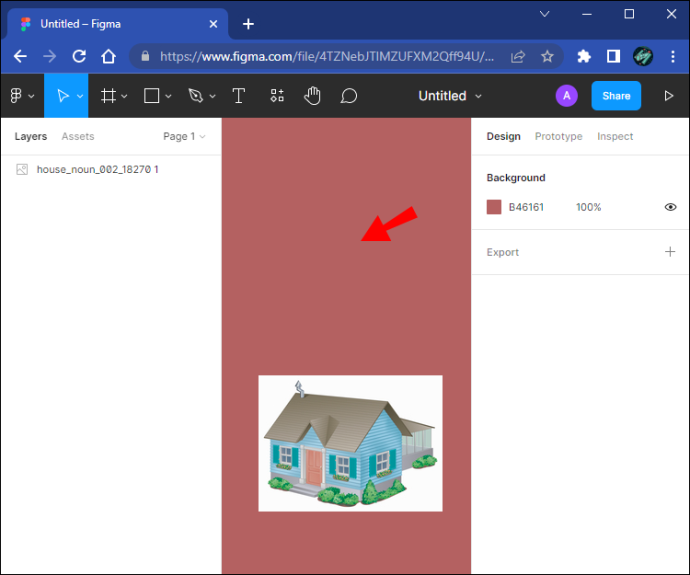
Task: Expand the Page 1 dropdown
Action: (184, 136)
